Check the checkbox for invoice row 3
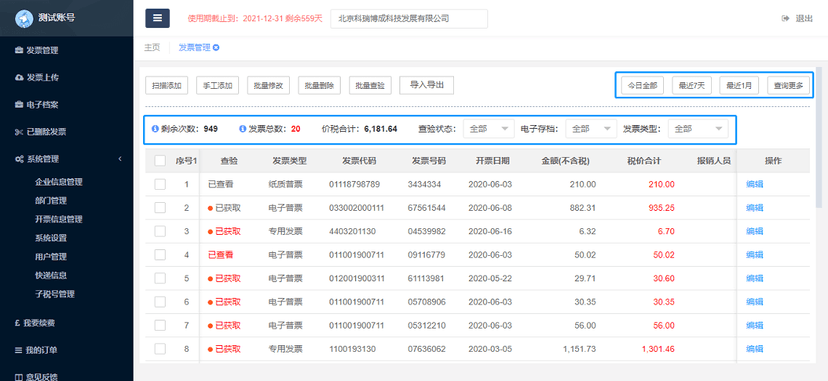The height and width of the screenshot is (381, 828). coord(160,231)
